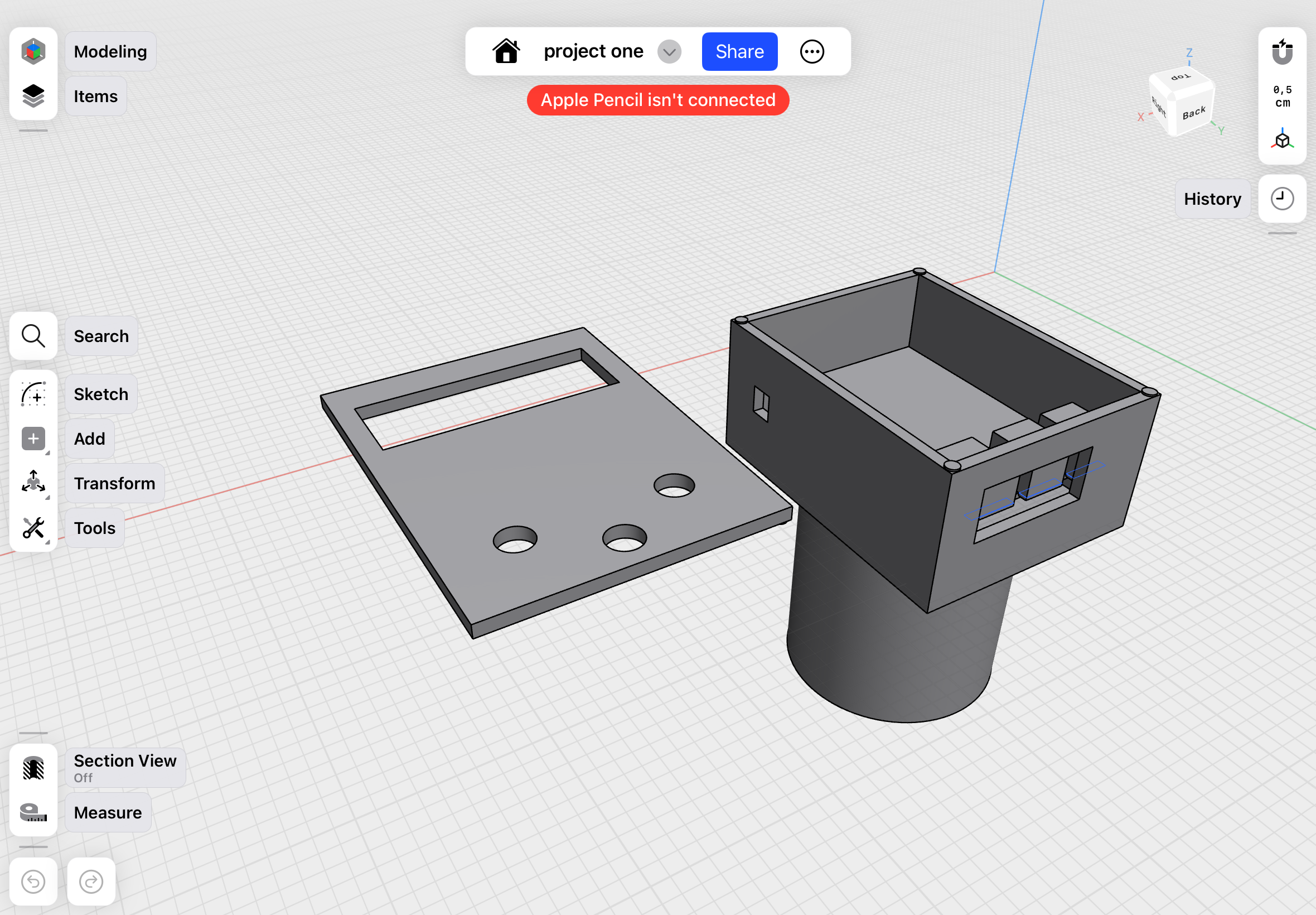
Task: Select the Search magnifier tool
Action: (33, 336)
